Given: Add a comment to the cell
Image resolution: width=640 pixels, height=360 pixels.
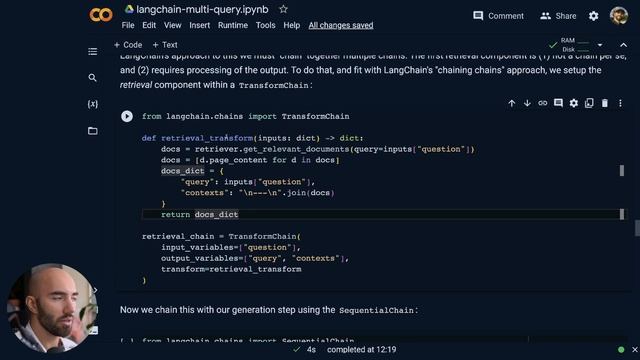Looking at the screenshot, I should tap(558, 103).
